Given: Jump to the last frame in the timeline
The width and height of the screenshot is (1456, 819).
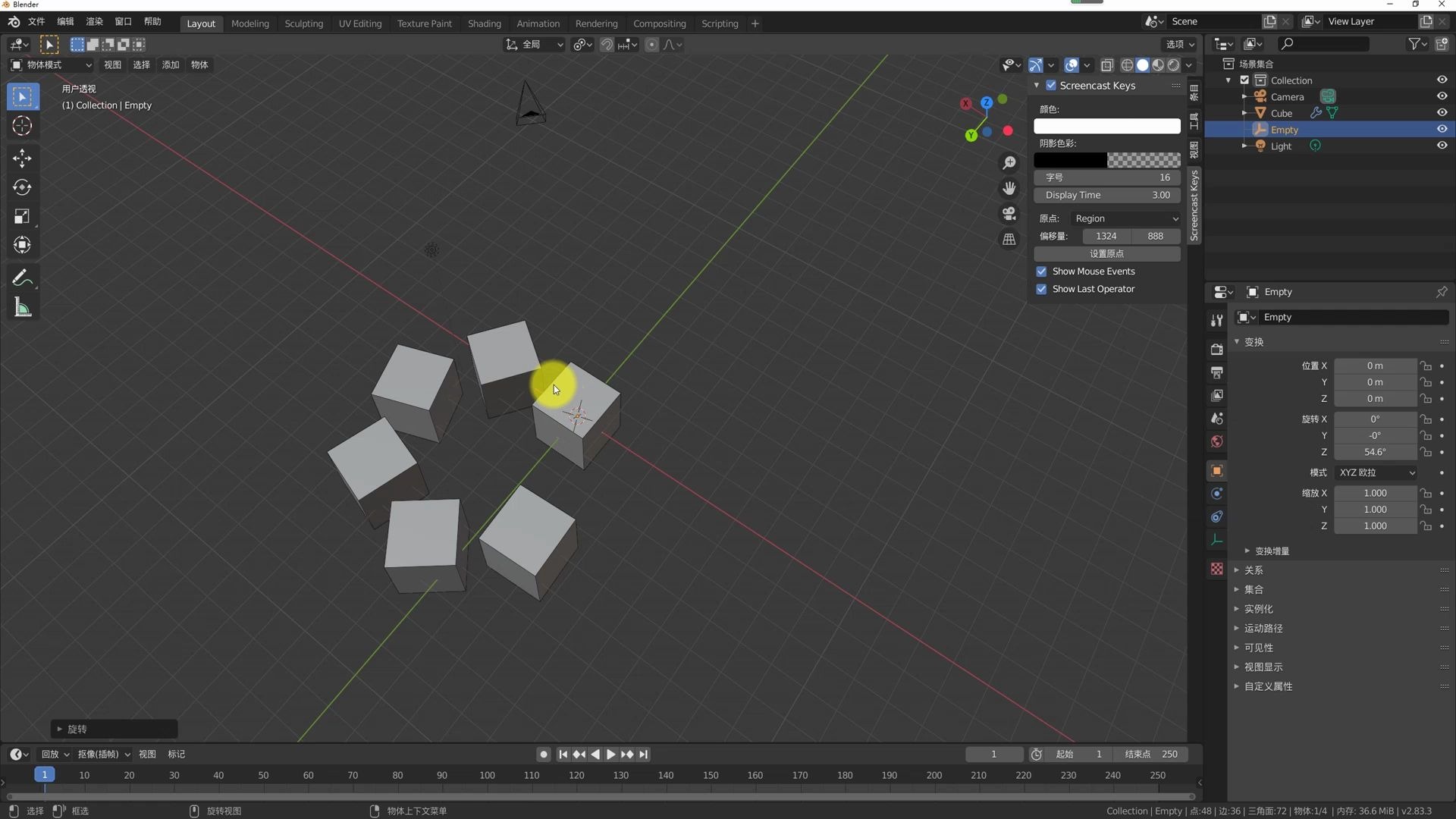Looking at the screenshot, I should click(x=643, y=754).
